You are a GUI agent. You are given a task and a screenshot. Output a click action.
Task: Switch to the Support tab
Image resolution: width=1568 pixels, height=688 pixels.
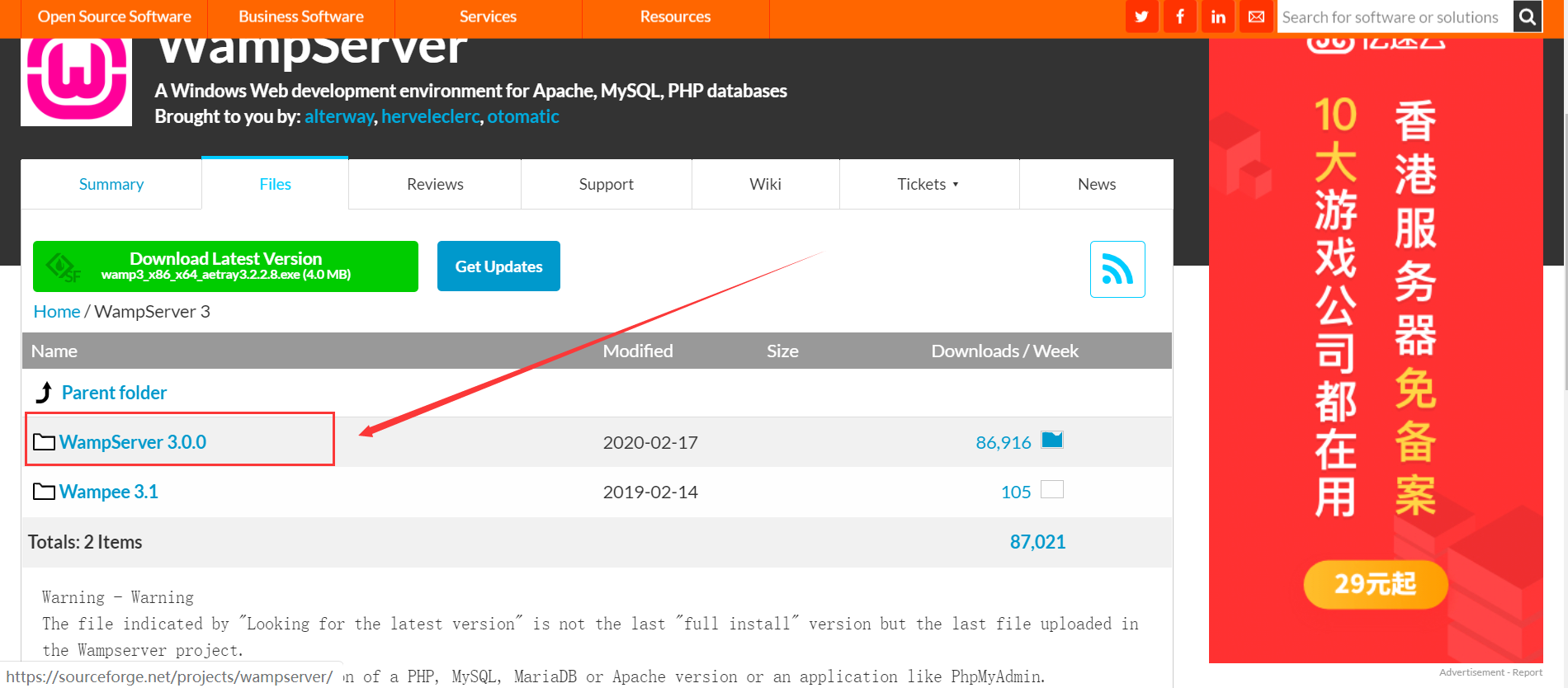[607, 184]
